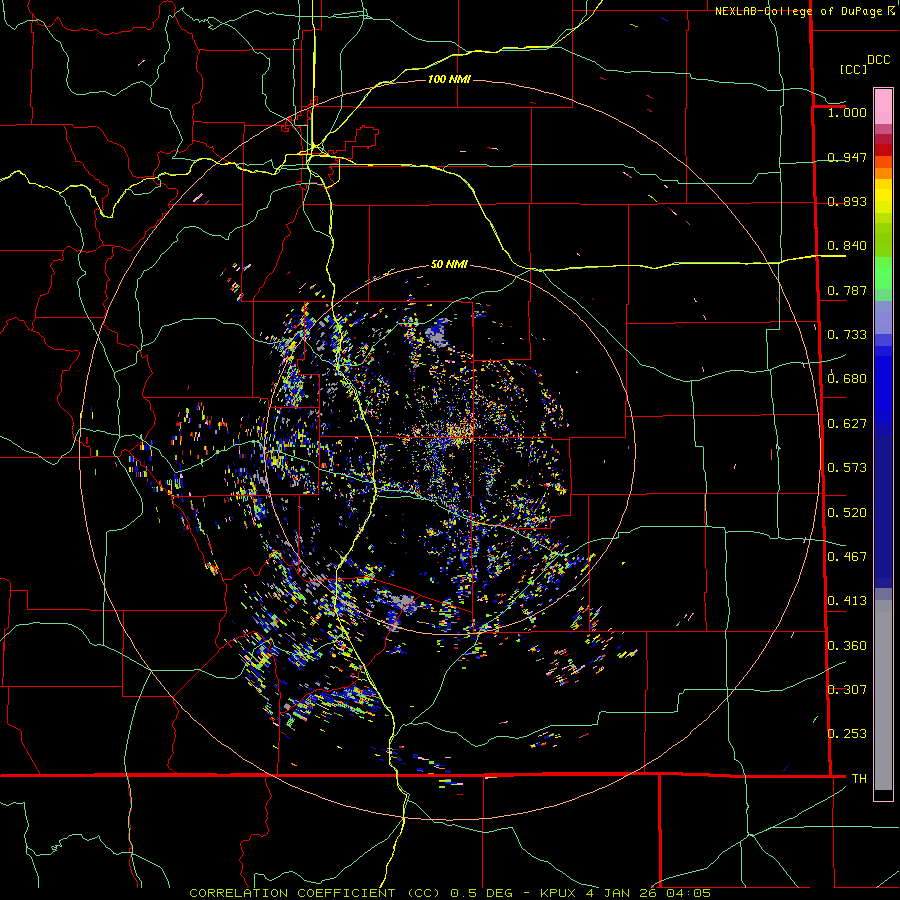Select the 0.787 legend value
Image resolution: width=900 pixels, height=900 pixels.
(x=847, y=290)
